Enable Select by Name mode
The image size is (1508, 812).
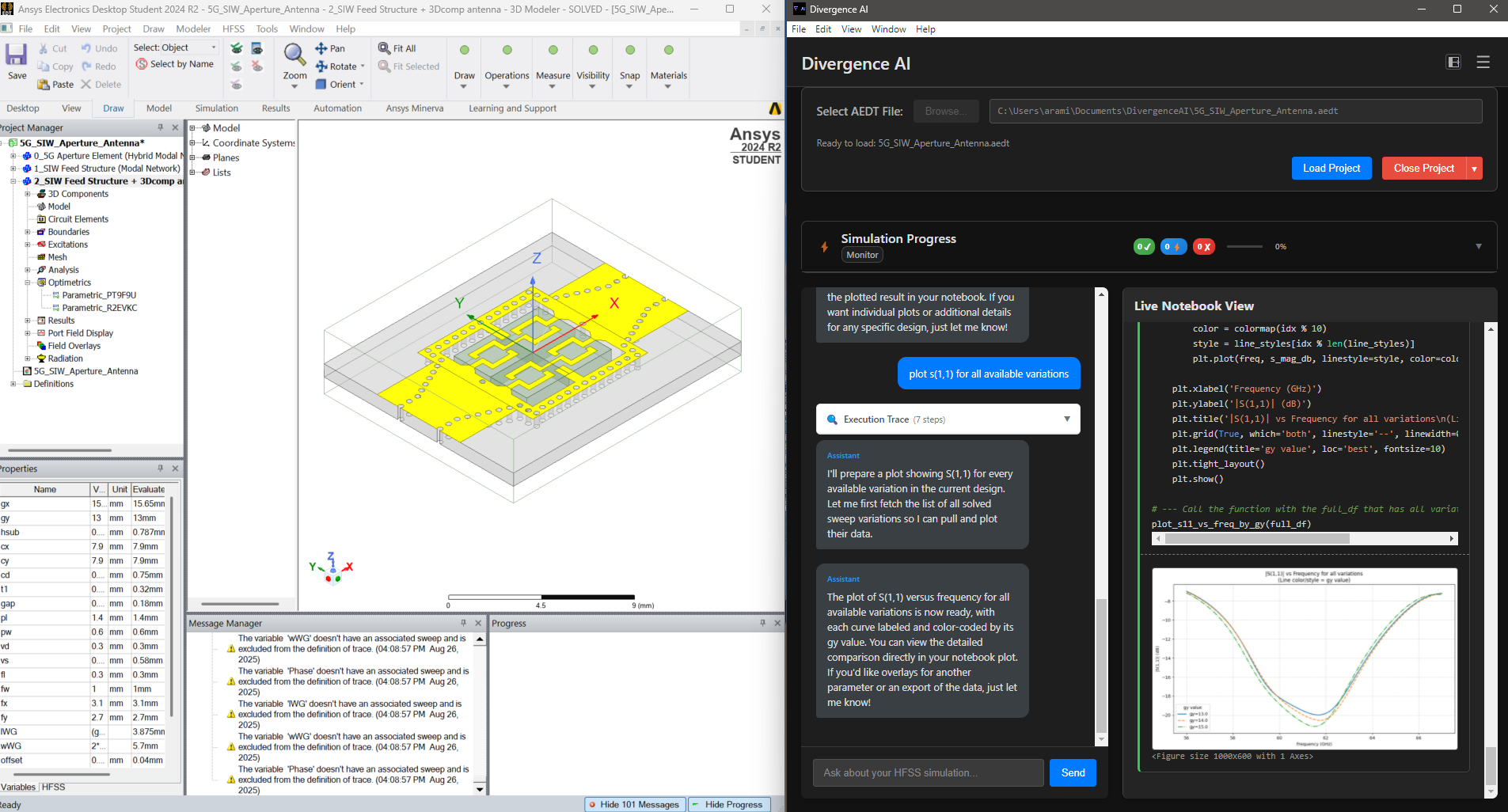pos(176,64)
